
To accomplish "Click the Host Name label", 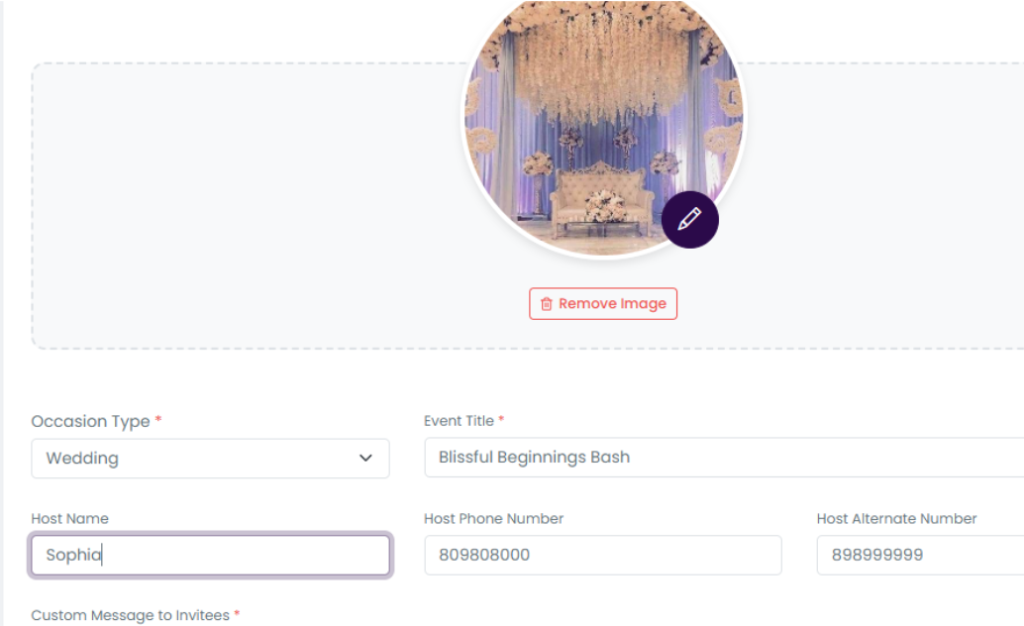I will [x=70, y=519].
